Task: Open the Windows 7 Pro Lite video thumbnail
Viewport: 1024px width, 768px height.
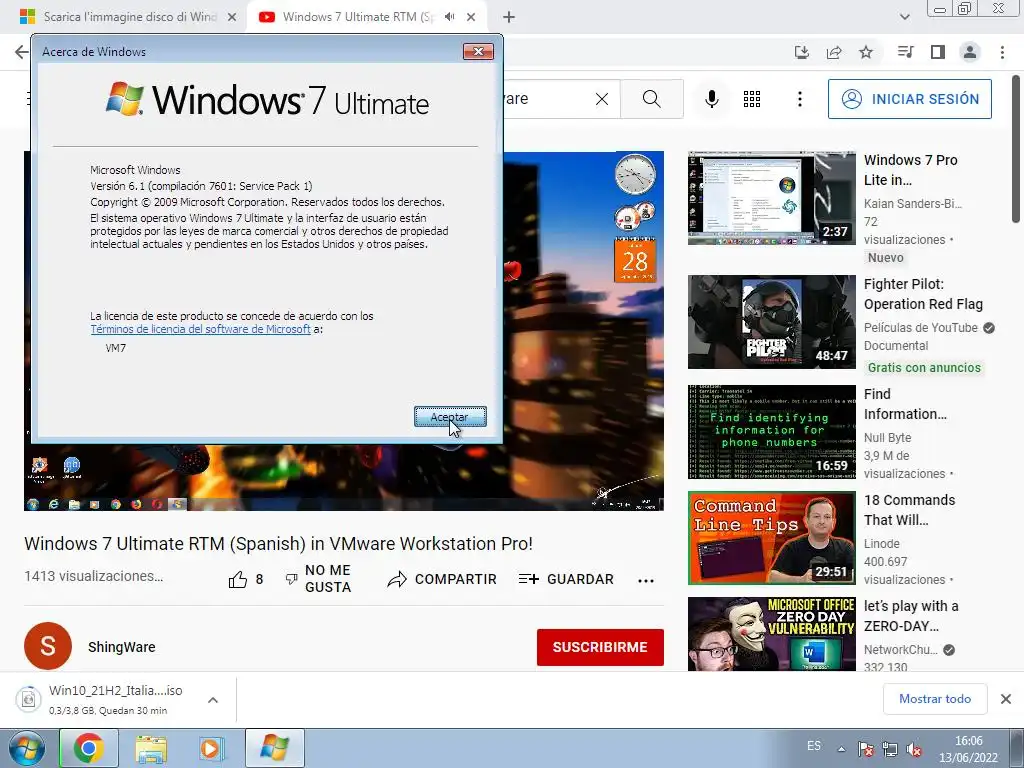Action: [771, 198]
